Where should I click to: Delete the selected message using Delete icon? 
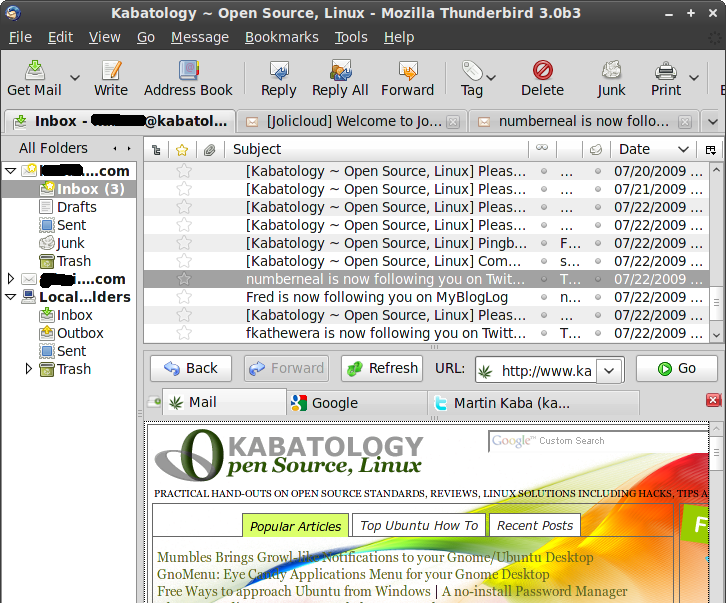click(542, 71)
